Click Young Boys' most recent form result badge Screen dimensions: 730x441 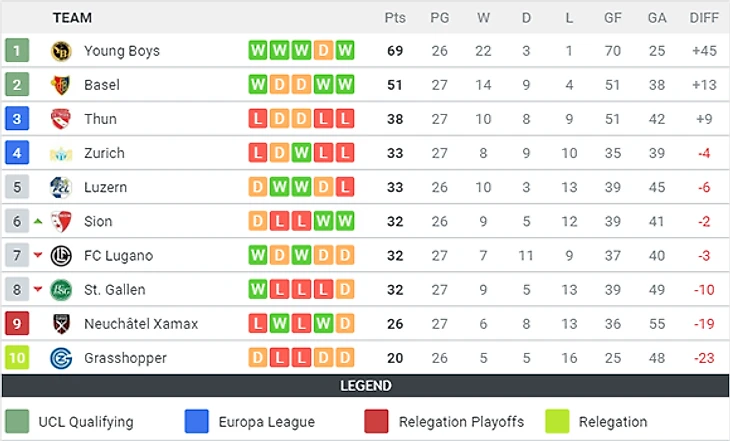(345, 51)
